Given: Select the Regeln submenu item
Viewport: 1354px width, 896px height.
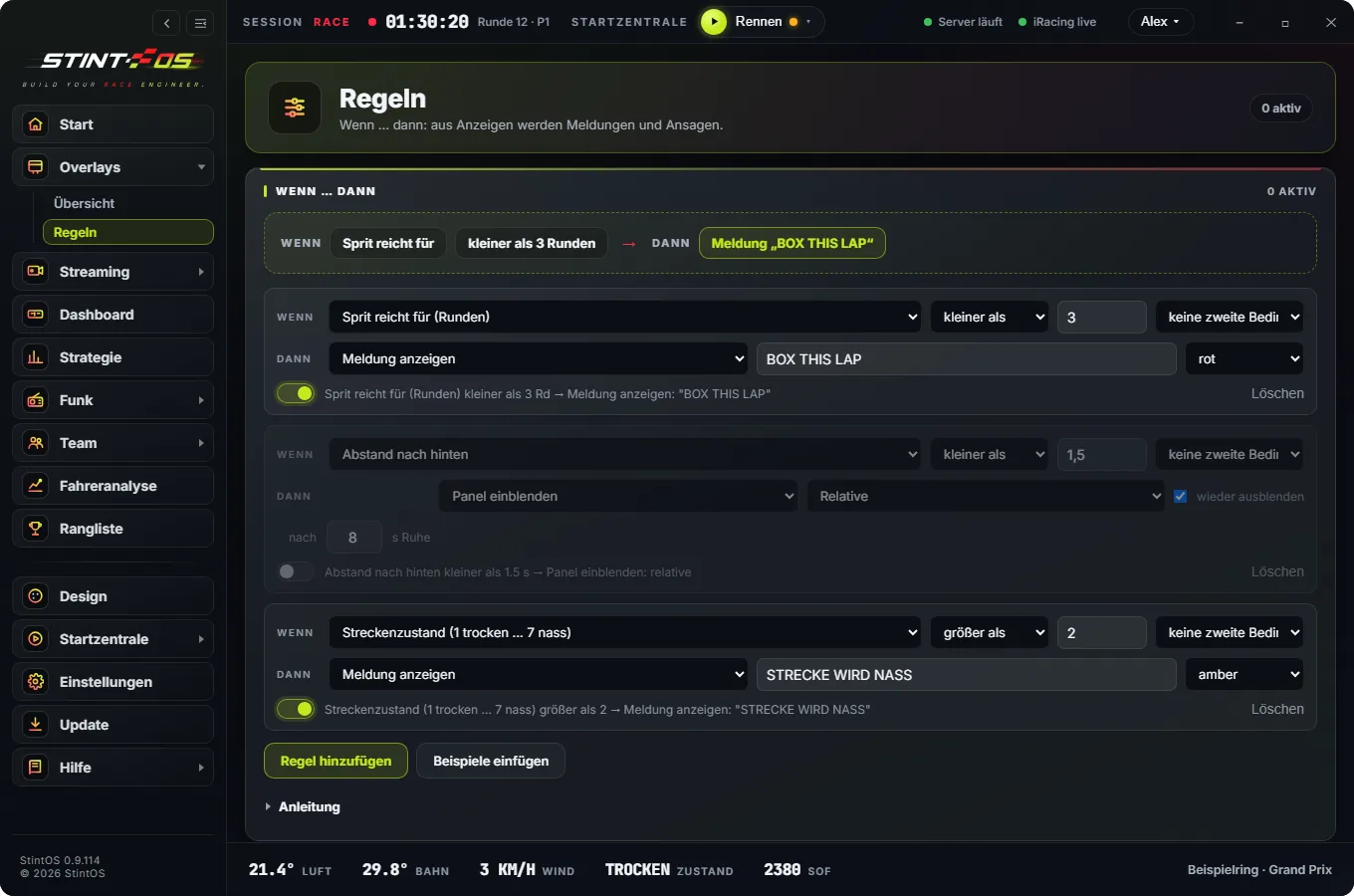Looking at the screenshot, I should point(127,232).
